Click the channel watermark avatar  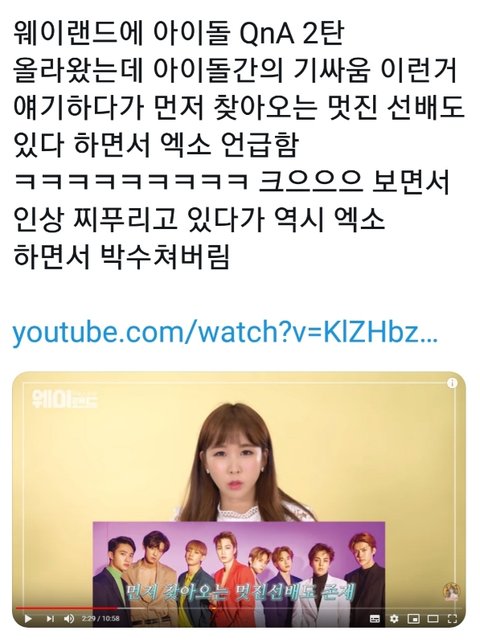coord(452,592)
